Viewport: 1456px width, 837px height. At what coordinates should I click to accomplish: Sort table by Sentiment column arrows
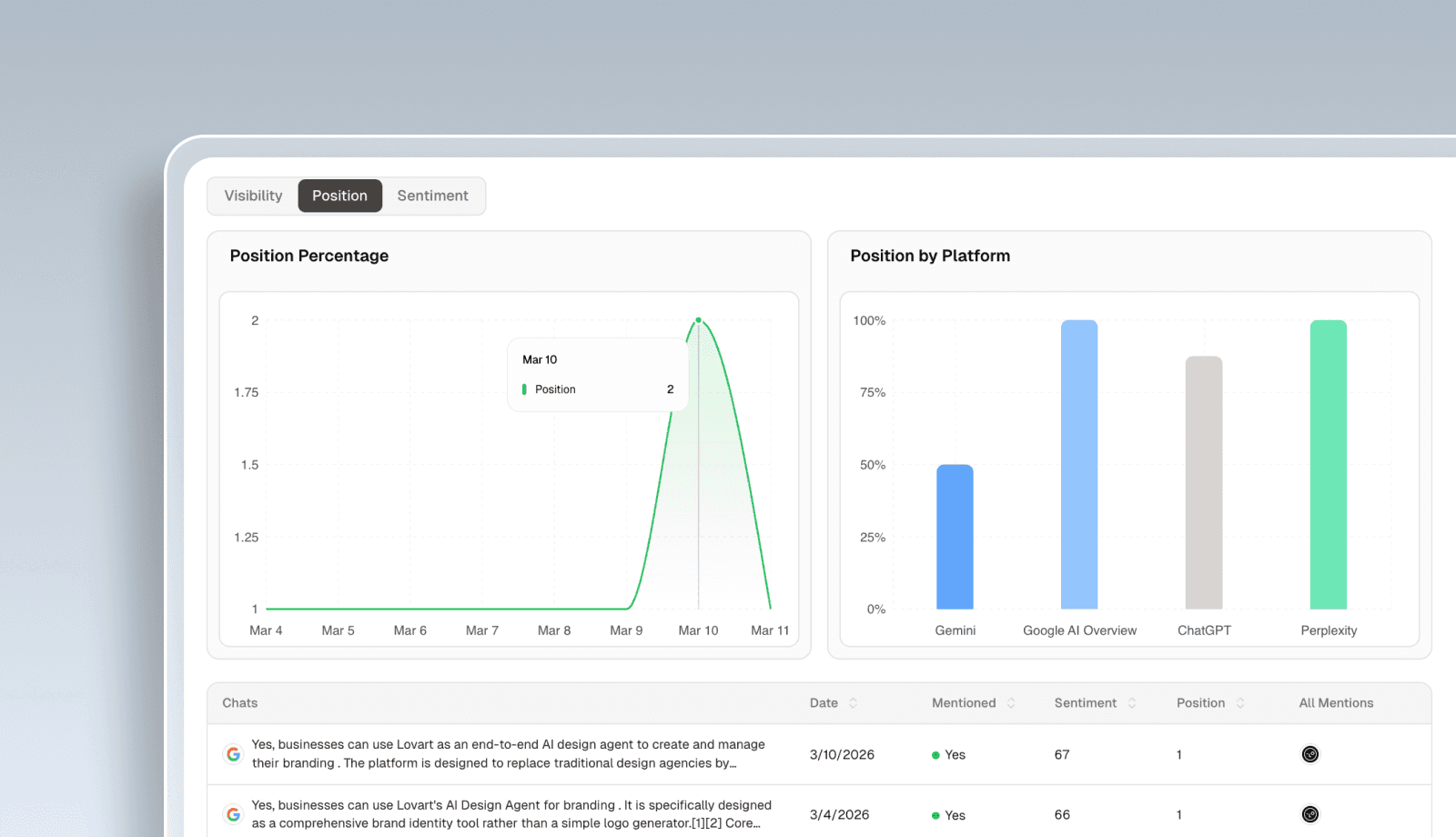coord(1132,703)
